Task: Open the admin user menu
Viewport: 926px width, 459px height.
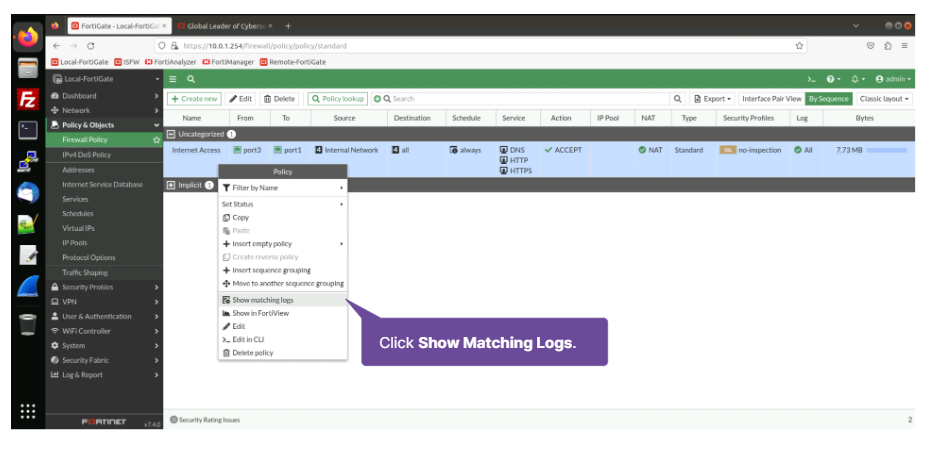Action: pyautogui.click(x=894, y=79)
